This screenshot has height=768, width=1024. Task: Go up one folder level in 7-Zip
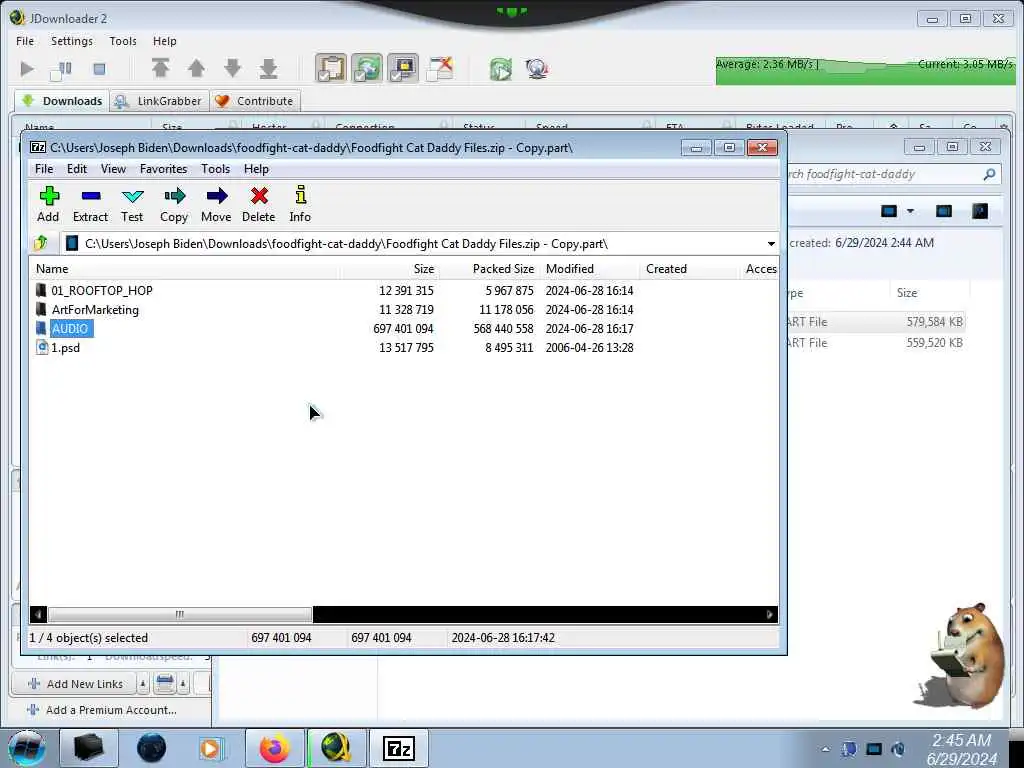[x=40, y=244]
